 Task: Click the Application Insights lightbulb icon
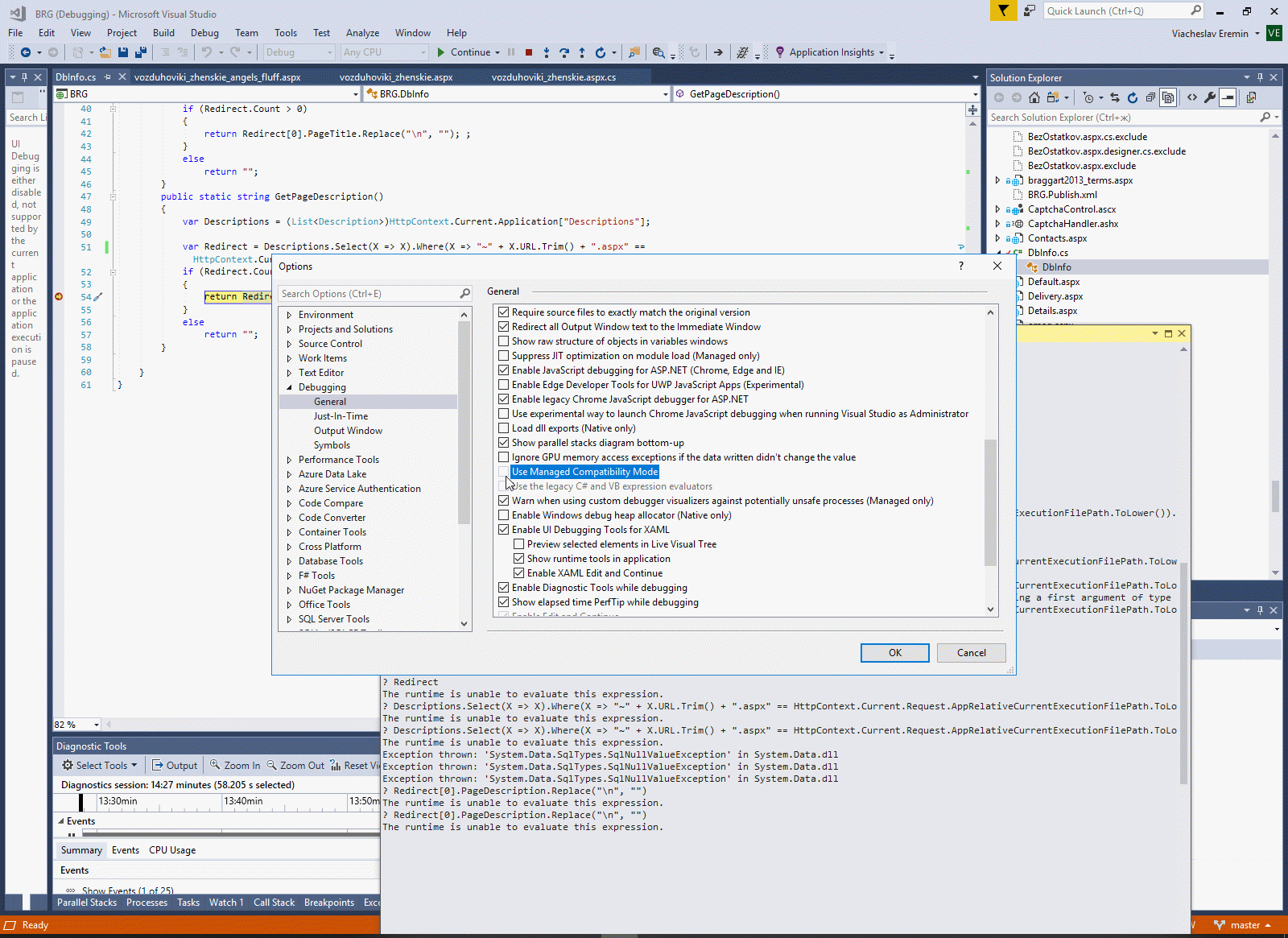coord(779,52)
